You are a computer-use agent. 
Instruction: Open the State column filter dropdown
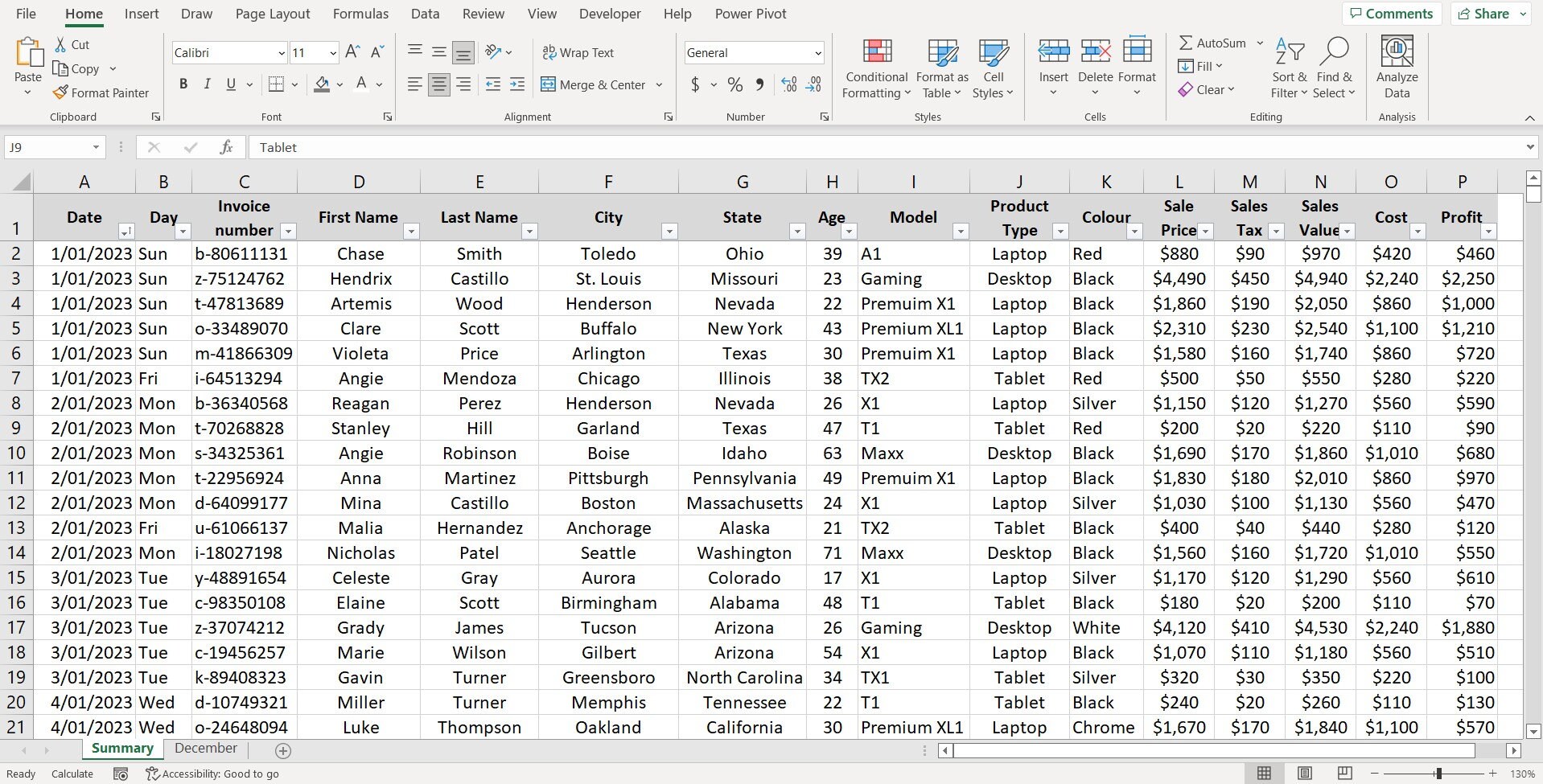(x=797, y=231)
